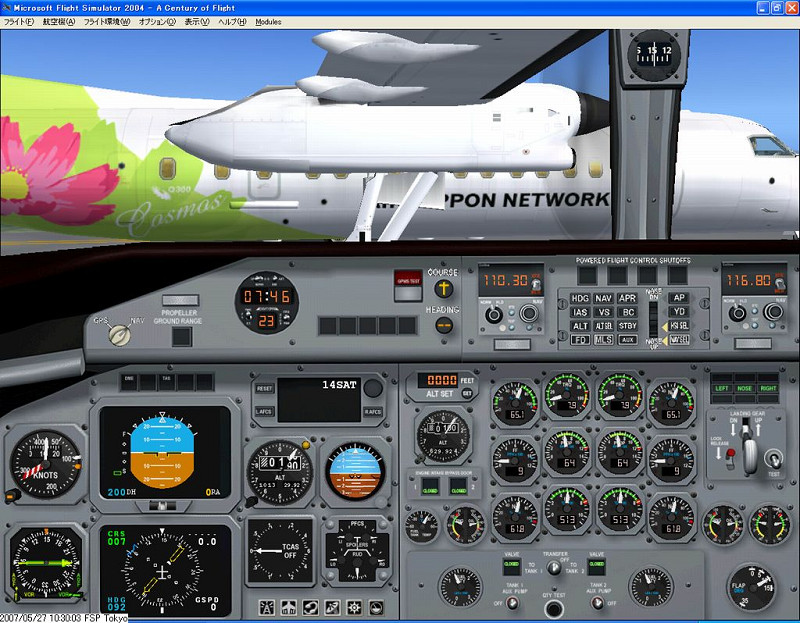Open the radio stack satellite-dish icon
This screenshot has height=623, width=800.
tap(332, 607)
